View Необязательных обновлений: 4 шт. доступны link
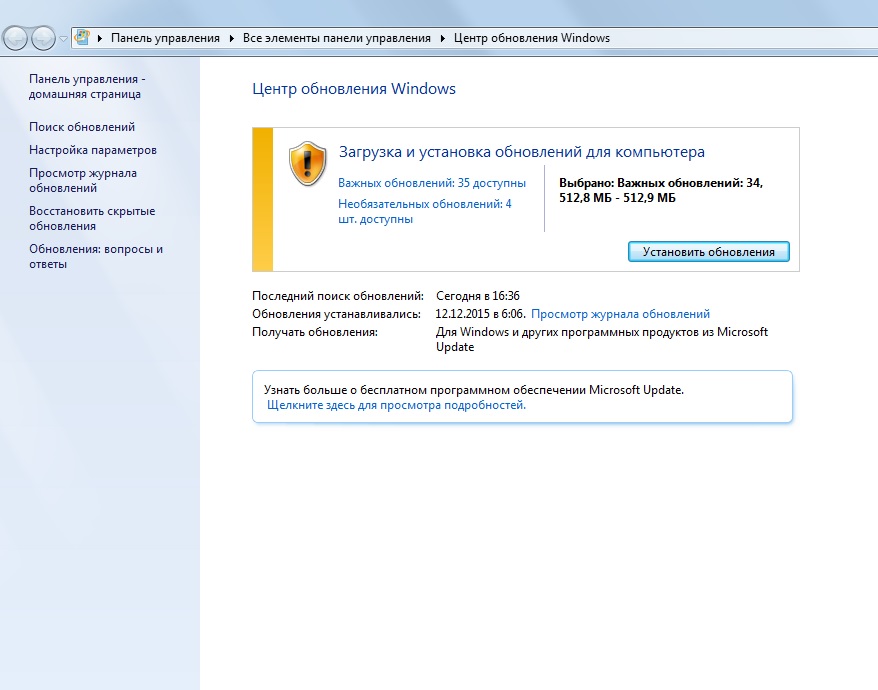 point(424,211)
